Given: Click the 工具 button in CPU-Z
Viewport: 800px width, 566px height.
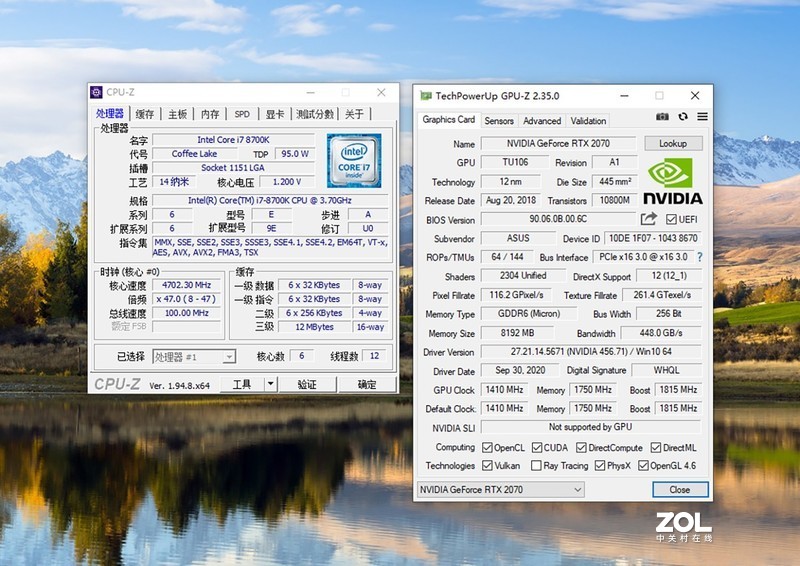Looking at the screenshot, I should [x=242, y=384].
